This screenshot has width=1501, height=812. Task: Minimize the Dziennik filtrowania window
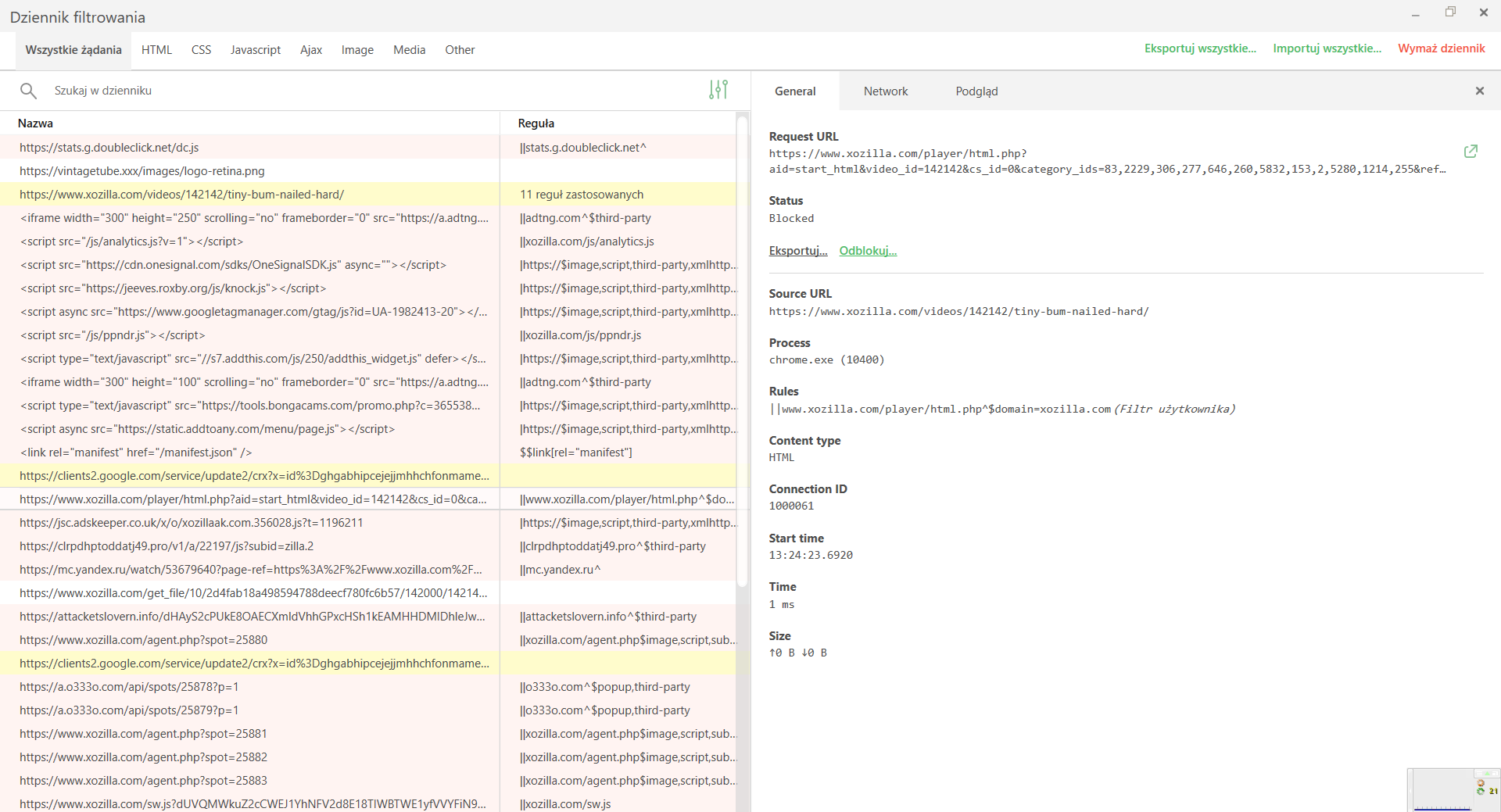click(x=1416, y=13)
